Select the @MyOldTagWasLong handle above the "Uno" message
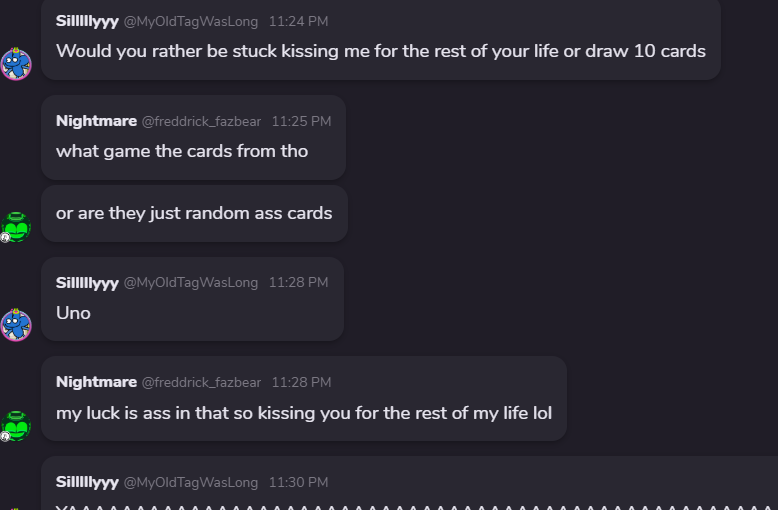This screenshot has height=510, width=778. [x=190, y=284]
